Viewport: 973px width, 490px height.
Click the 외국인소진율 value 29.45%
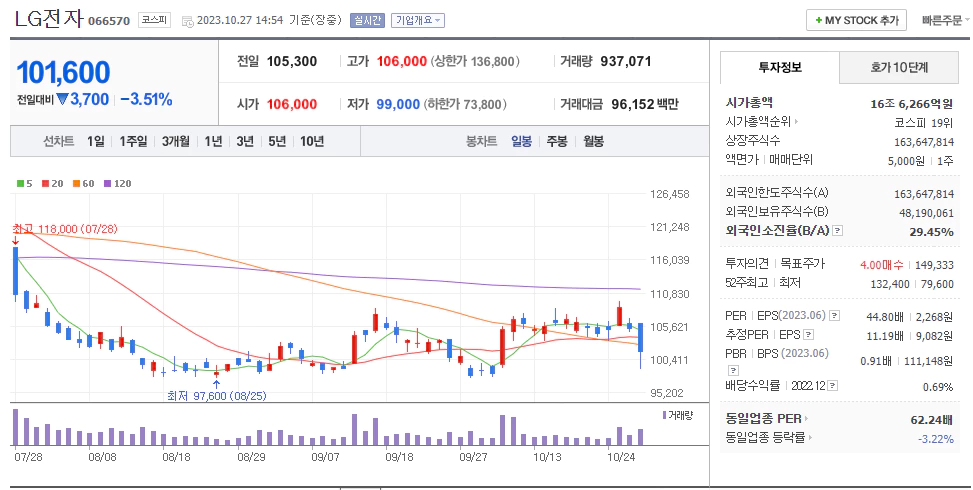[931, 232]
